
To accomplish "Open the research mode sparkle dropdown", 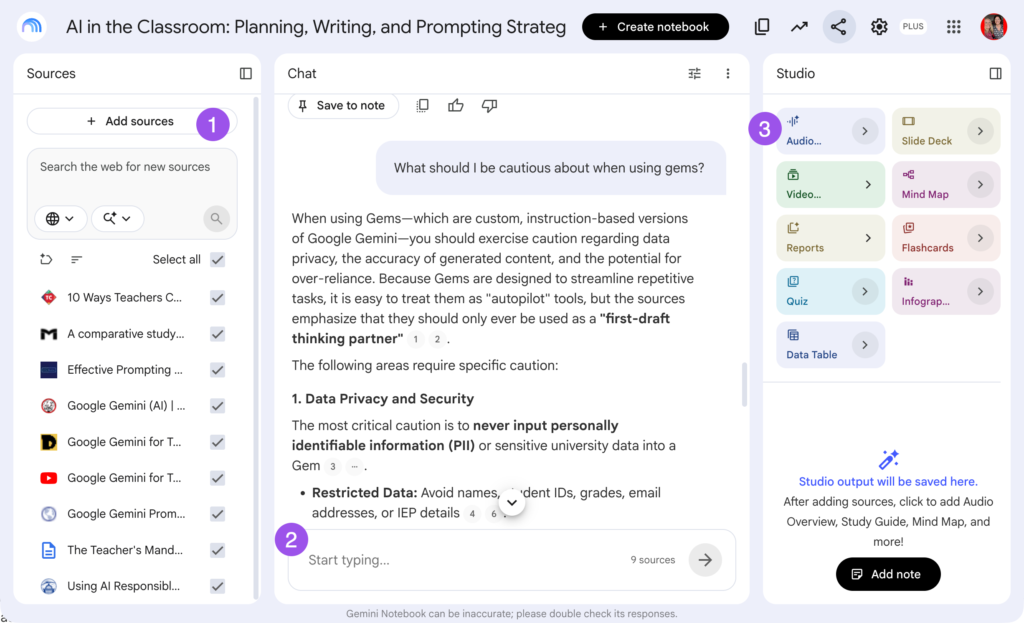I will coord(117,218).
